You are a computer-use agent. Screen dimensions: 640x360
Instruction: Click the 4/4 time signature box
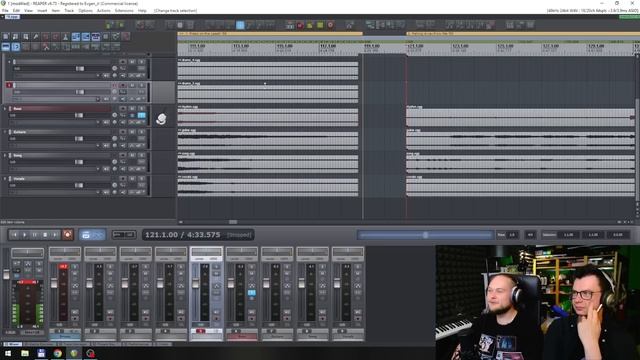(x=530, y=235)
